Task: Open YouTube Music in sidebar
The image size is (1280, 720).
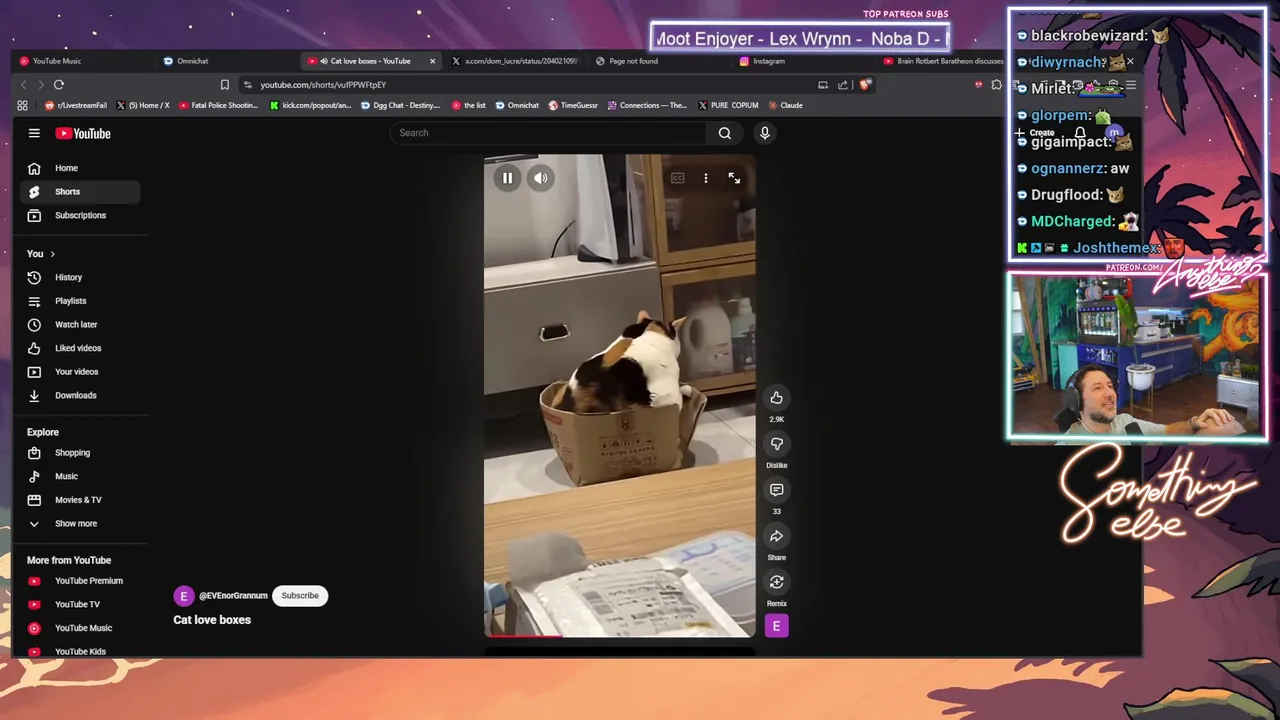Action: point(80,628)
